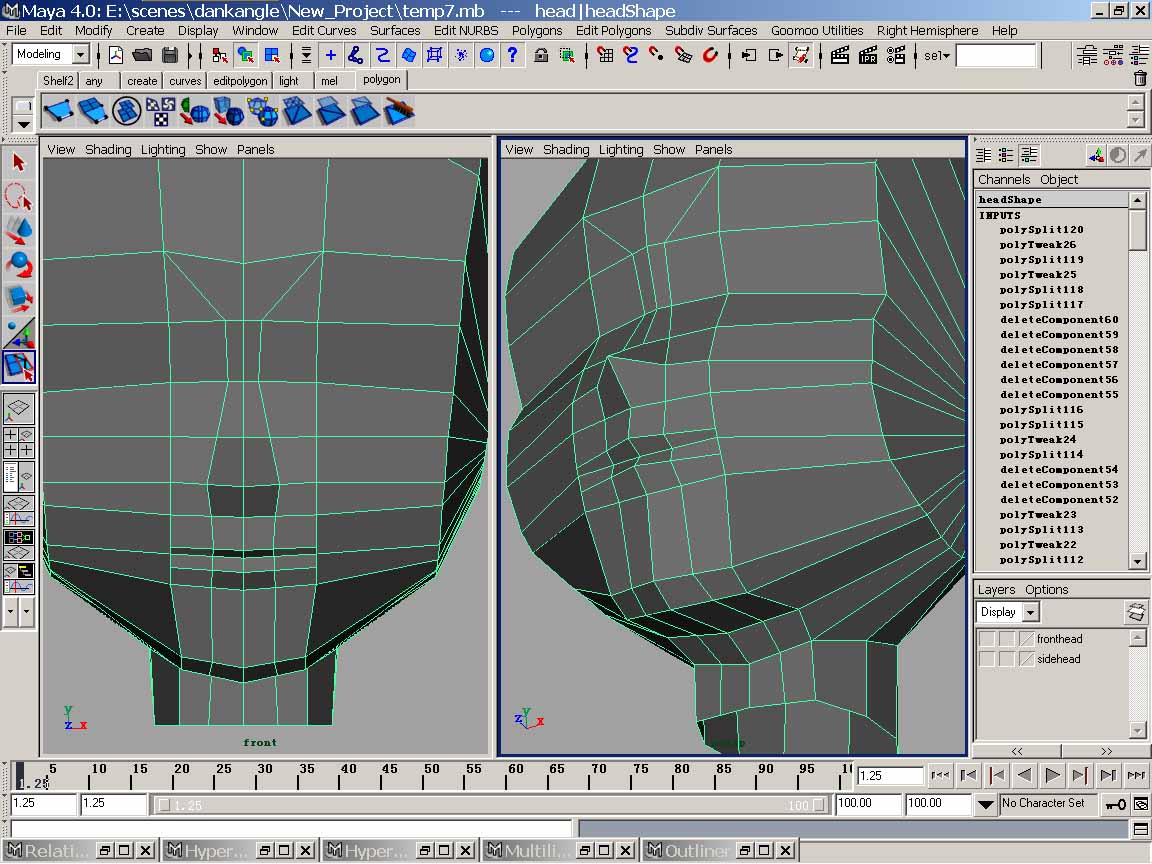
Task: Open the layer Display dropdown
Action: tap(1031, 612)
